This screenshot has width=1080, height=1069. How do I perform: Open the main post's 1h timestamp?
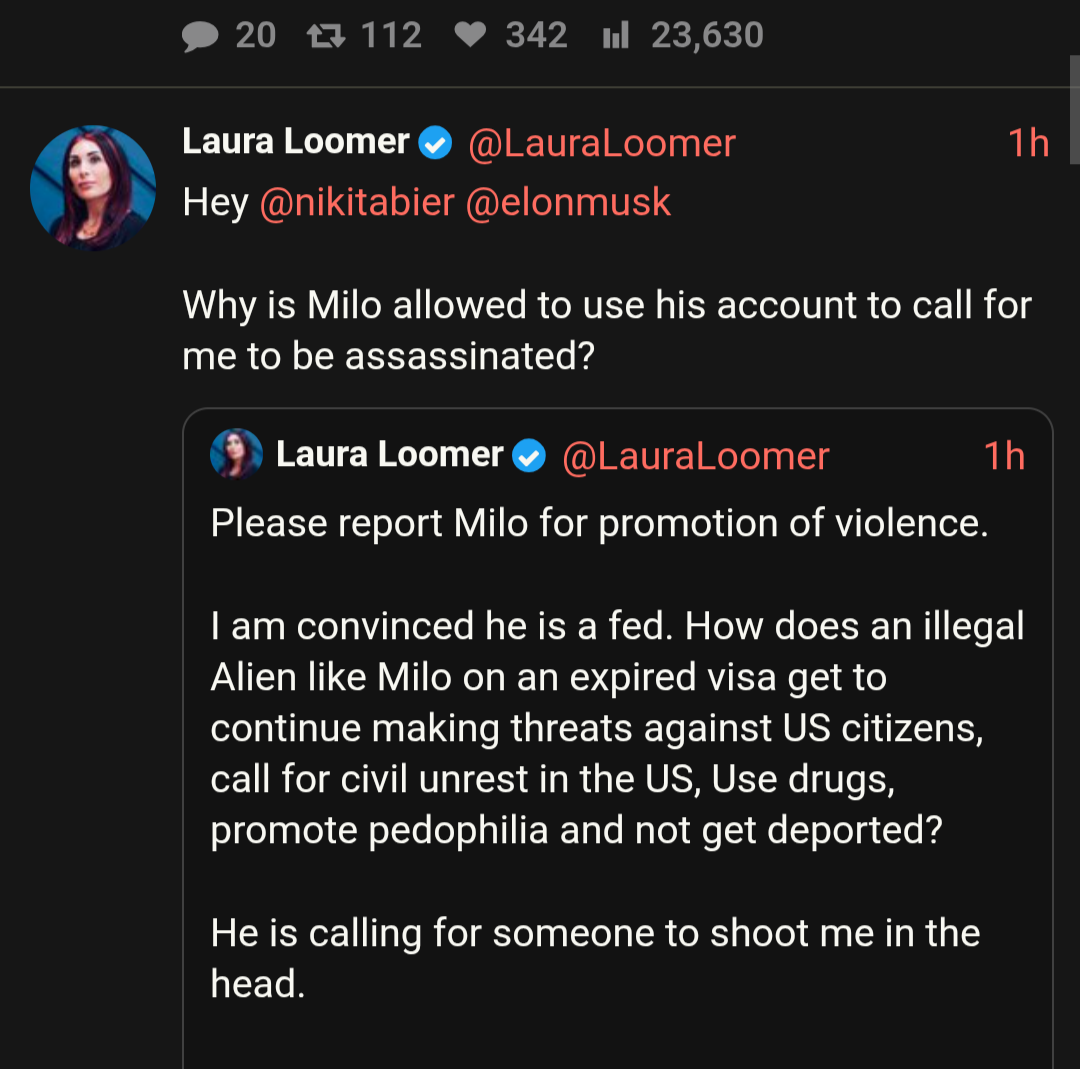tap(1028, 143)
